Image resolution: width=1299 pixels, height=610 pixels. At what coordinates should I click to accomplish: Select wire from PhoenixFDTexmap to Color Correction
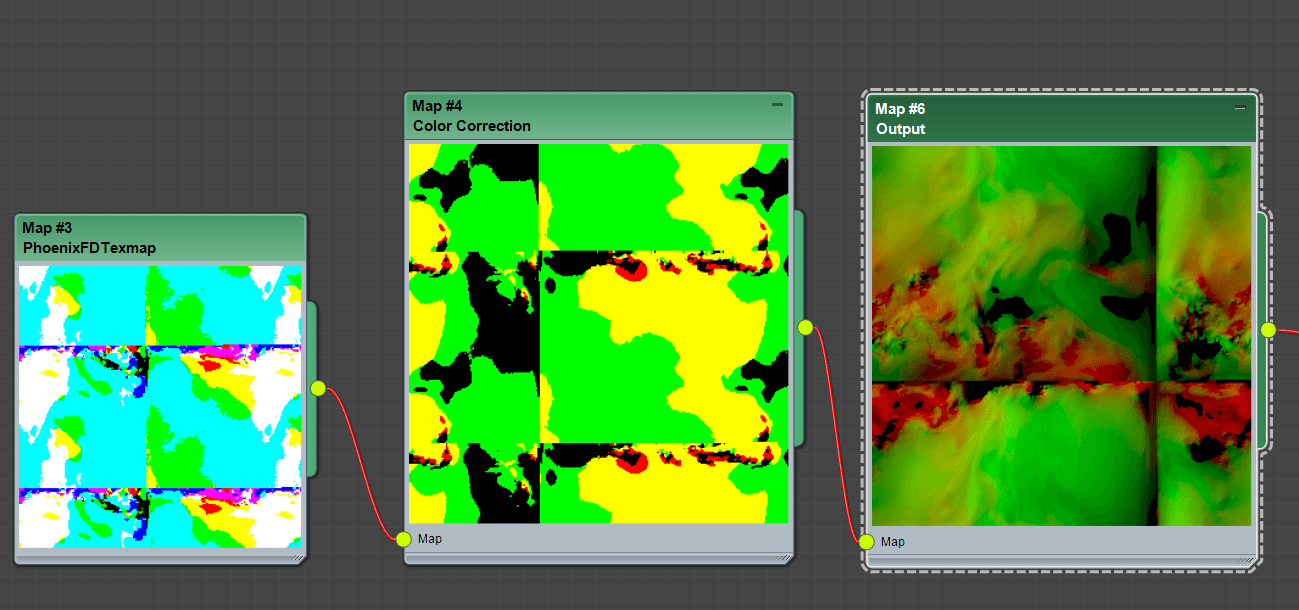[360, 470]
